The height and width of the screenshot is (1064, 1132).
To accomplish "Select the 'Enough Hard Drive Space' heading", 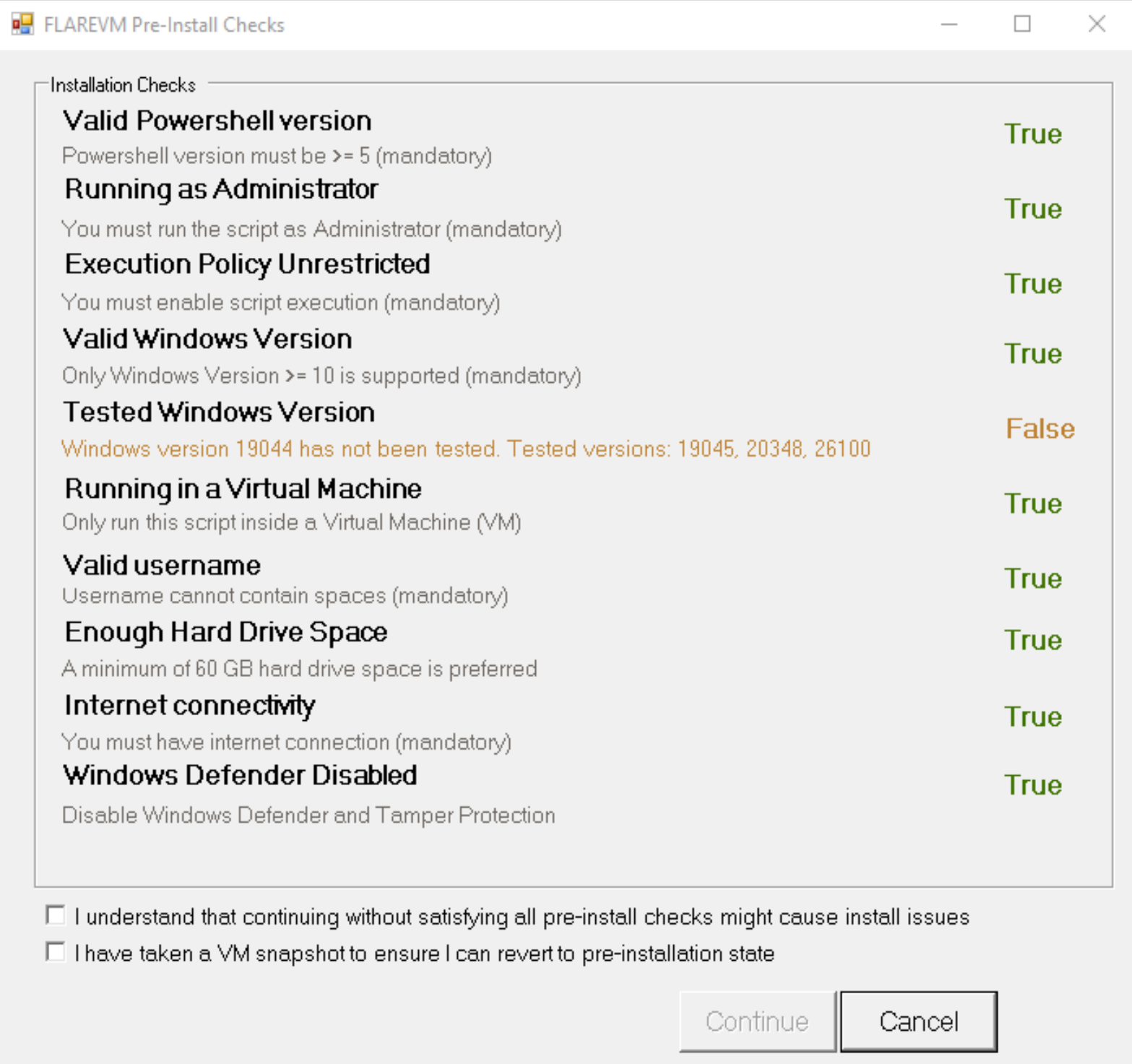I will pos(226,632).
